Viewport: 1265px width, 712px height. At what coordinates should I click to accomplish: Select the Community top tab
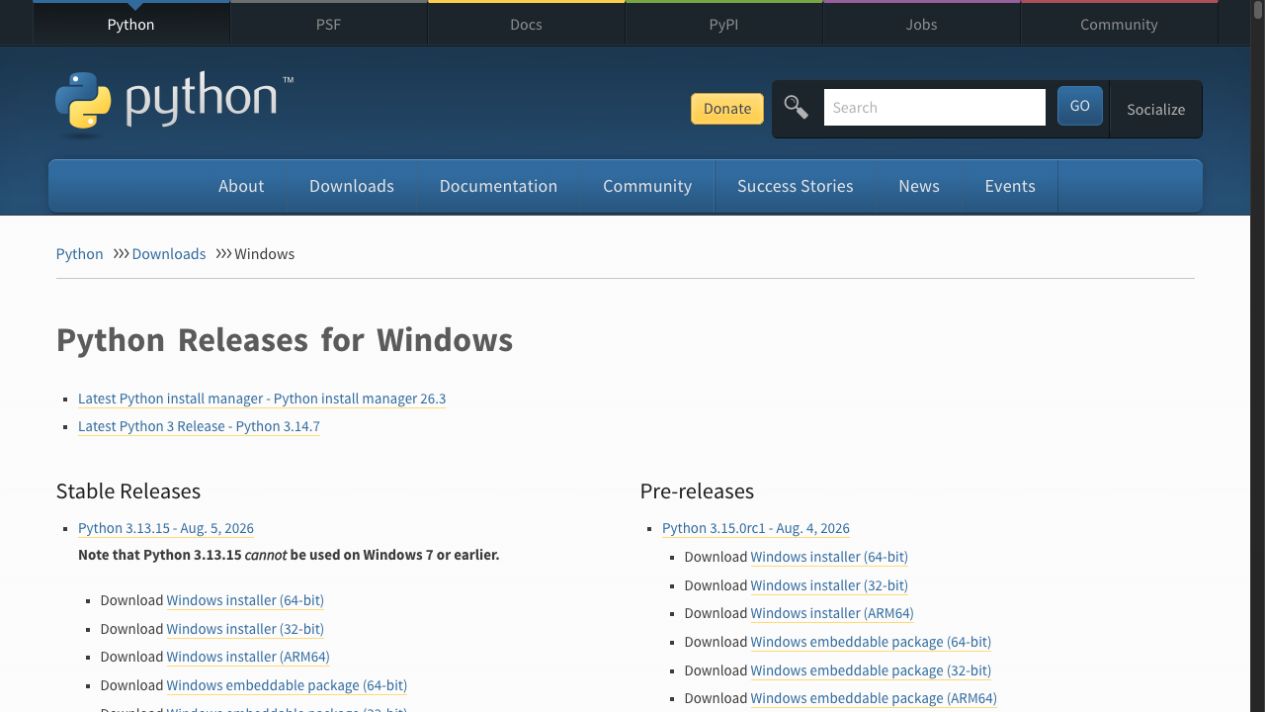coord(1118,24)
